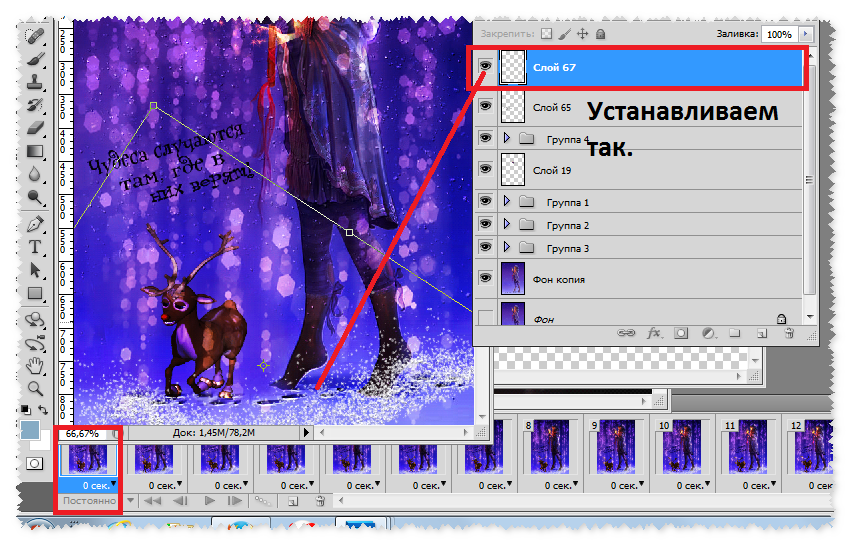852x546 pixels.
Task: Swap foreground and background colors
Action: pos(43,409)
